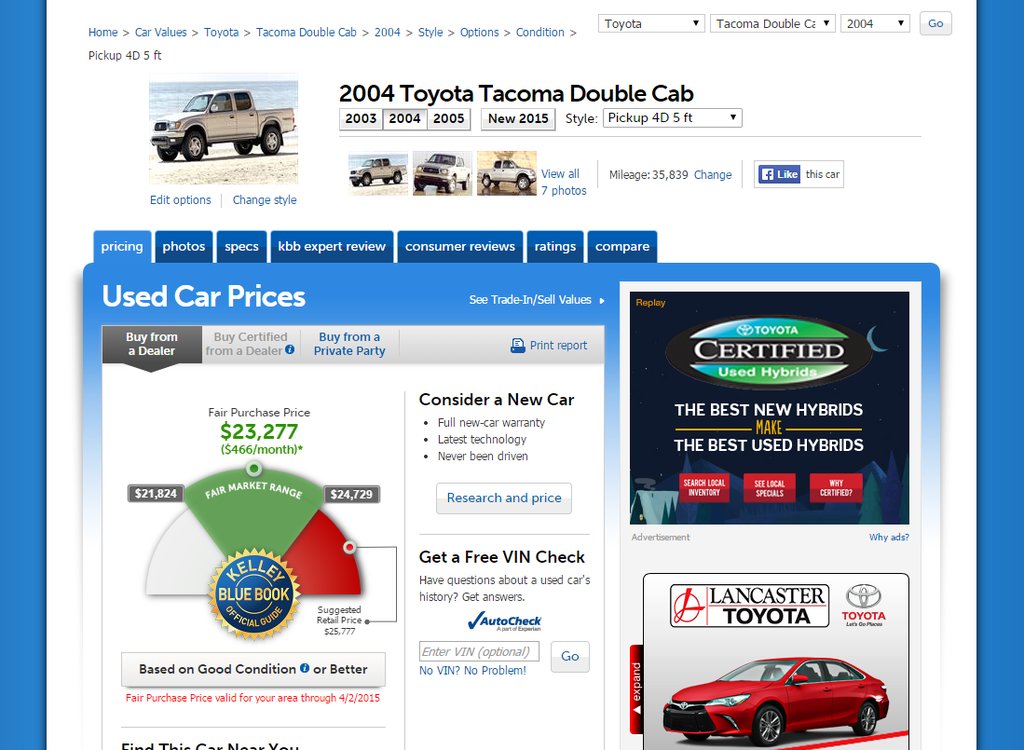Click info icon next to Buy Certified
Image resolution: width=1024 pixels, height=750 pixels.
click(x=289, y=350)
